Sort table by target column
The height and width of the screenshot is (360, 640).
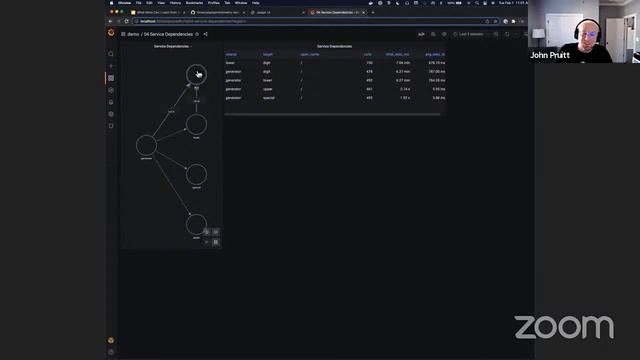(x=268, y=54)
